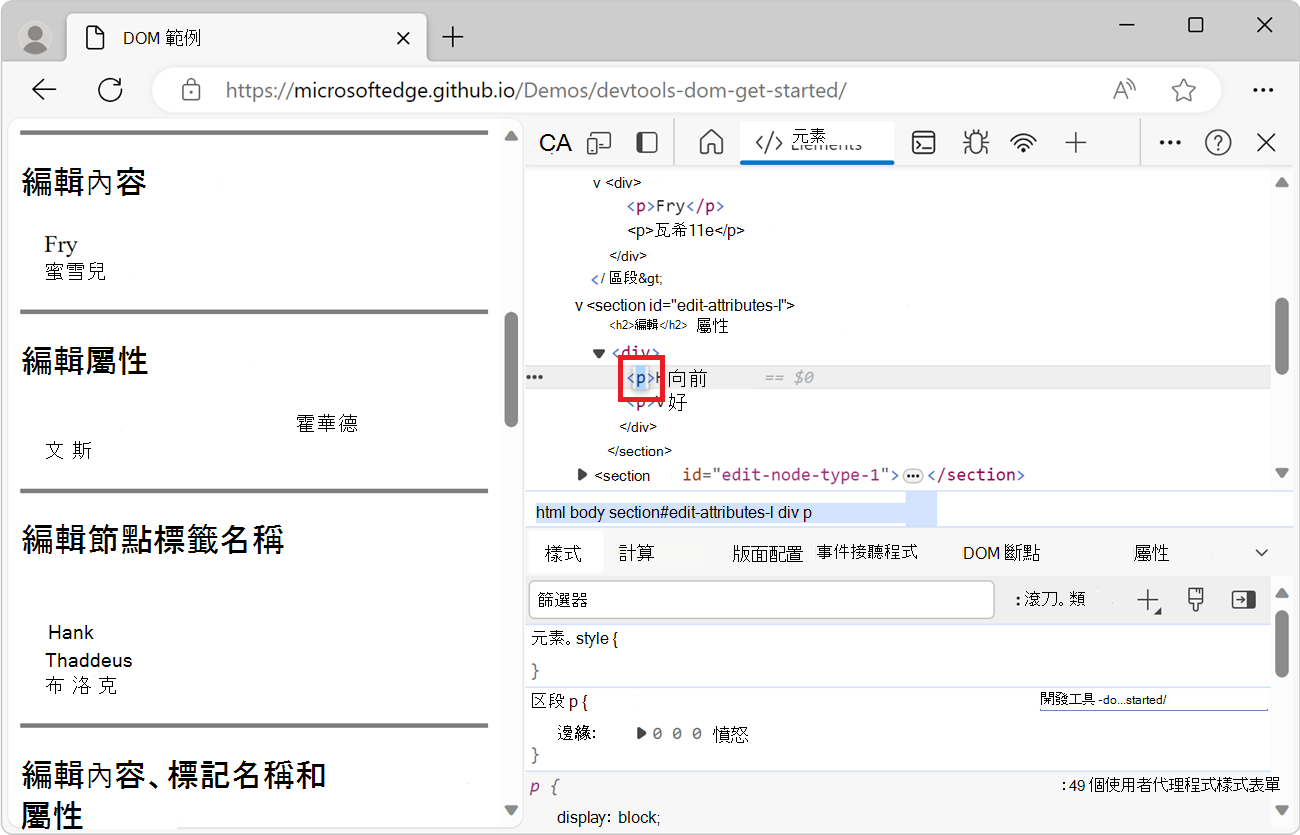Open the DOM 斷點 tab
Image resolution: width=1300 pixels, height=835 pixels.
point(1001,551)
